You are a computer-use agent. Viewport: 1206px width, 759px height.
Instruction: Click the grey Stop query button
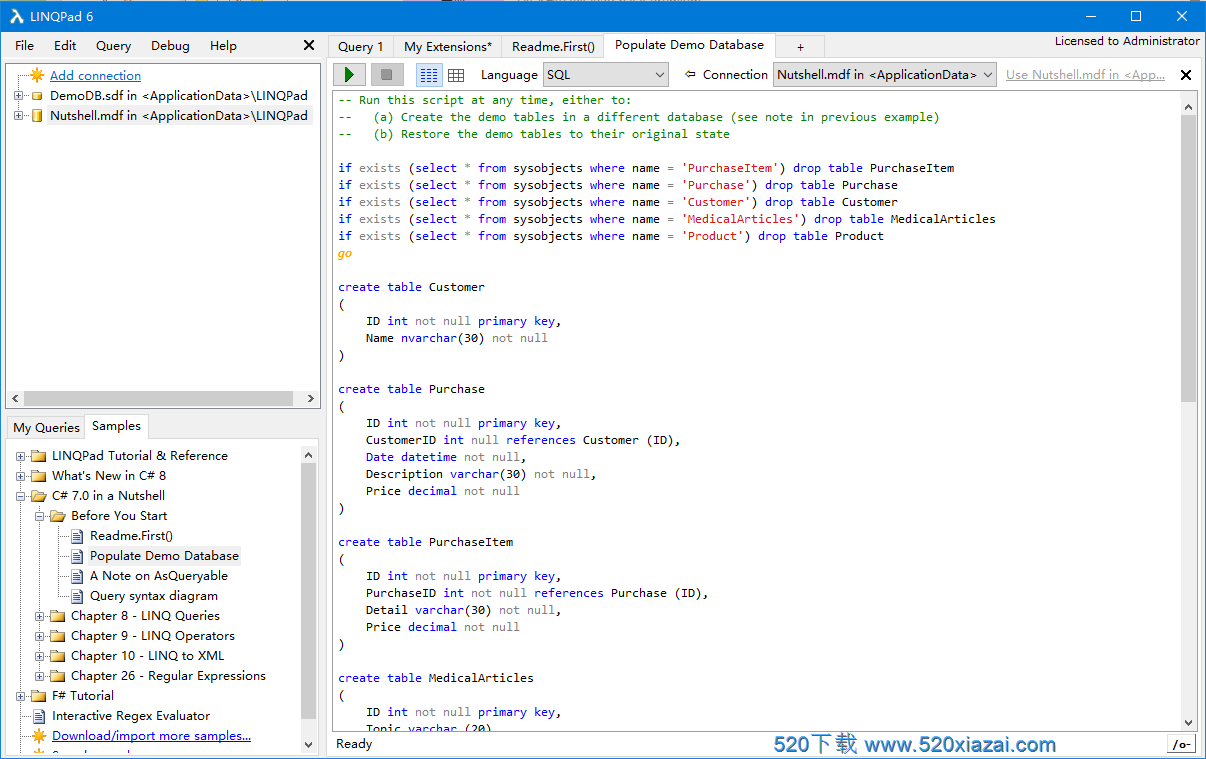pos(387,75)
